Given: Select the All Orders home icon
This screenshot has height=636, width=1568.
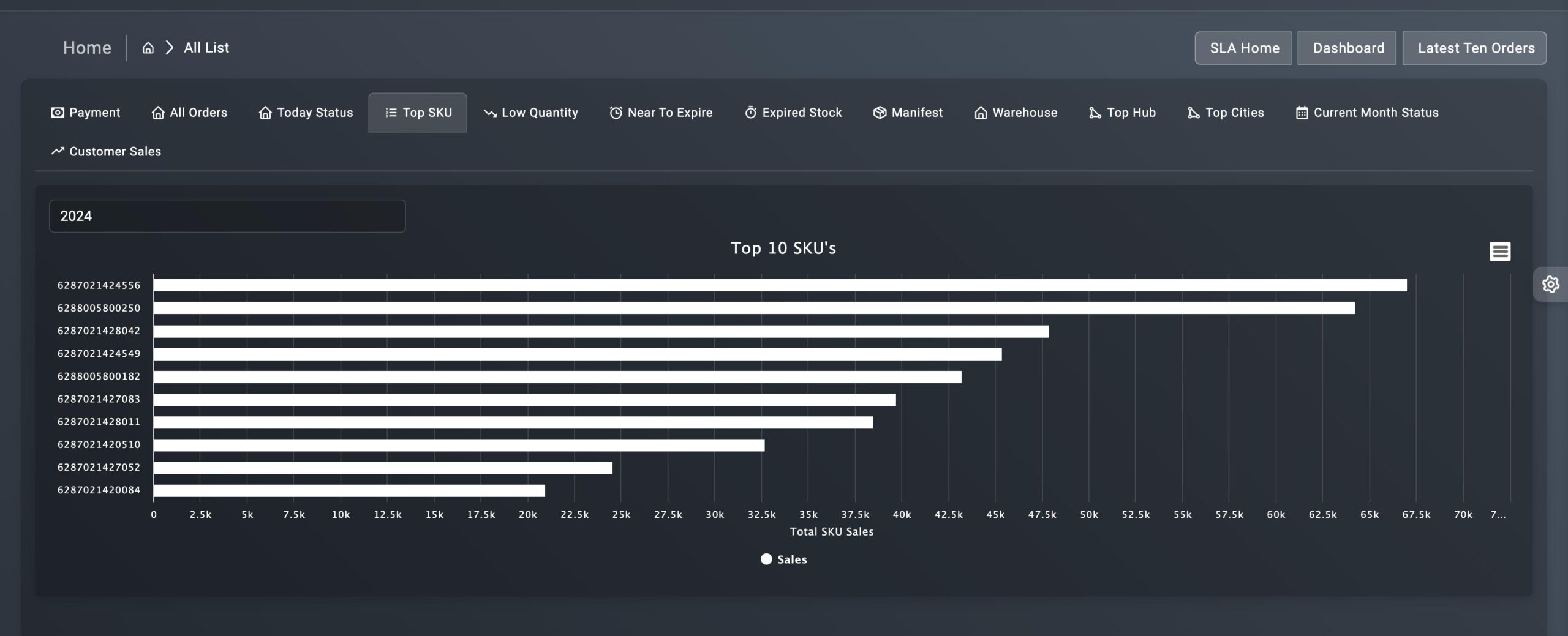Looking at the screenshot, I should [x=157, y=112].
